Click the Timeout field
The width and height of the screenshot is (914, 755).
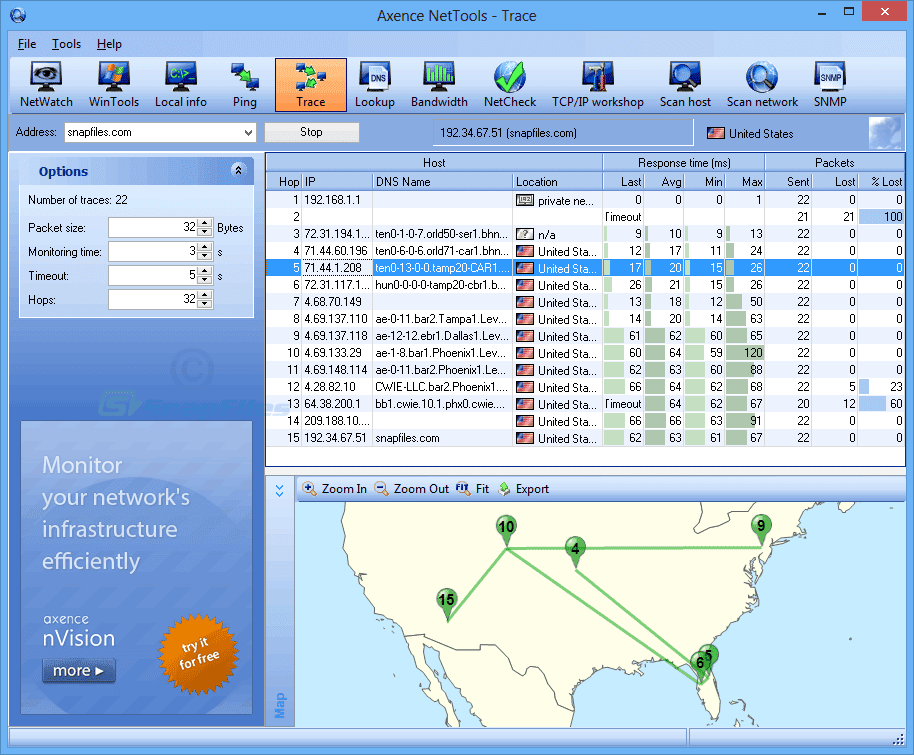click(153, 275)
